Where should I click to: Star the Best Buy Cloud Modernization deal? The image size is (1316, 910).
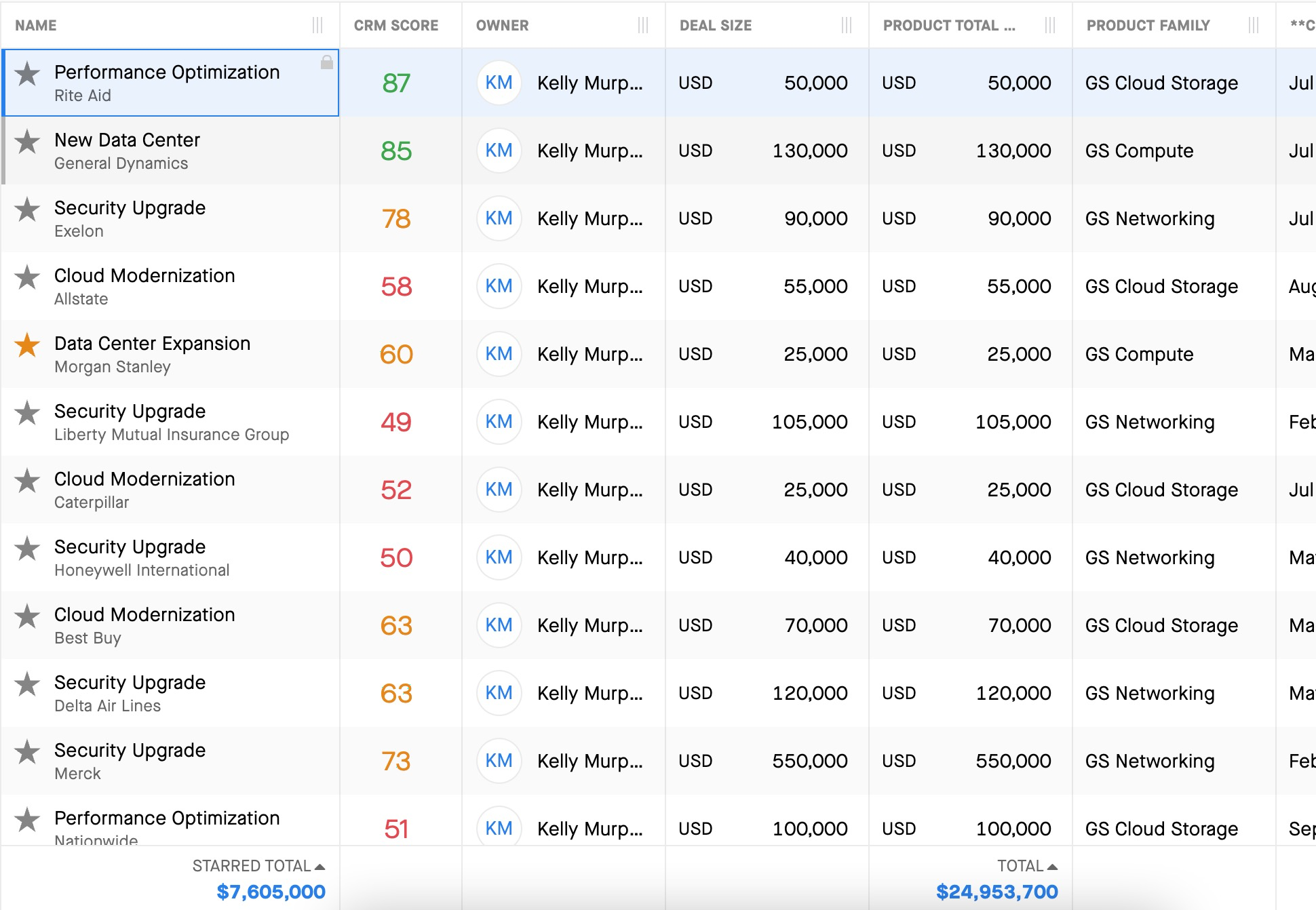[x=27, y=616]
